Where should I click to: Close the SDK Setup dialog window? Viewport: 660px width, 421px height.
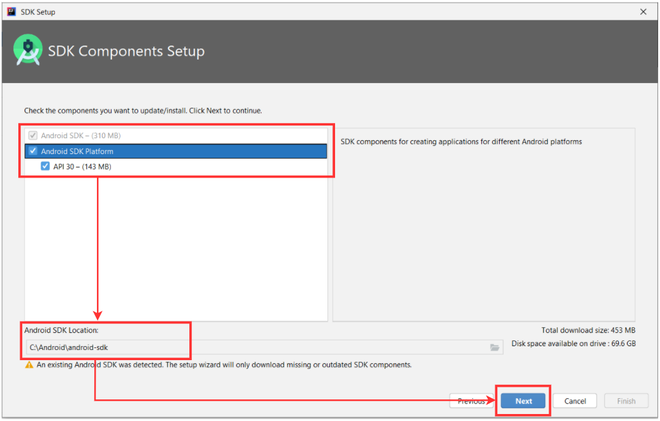[x=643, y=12]
